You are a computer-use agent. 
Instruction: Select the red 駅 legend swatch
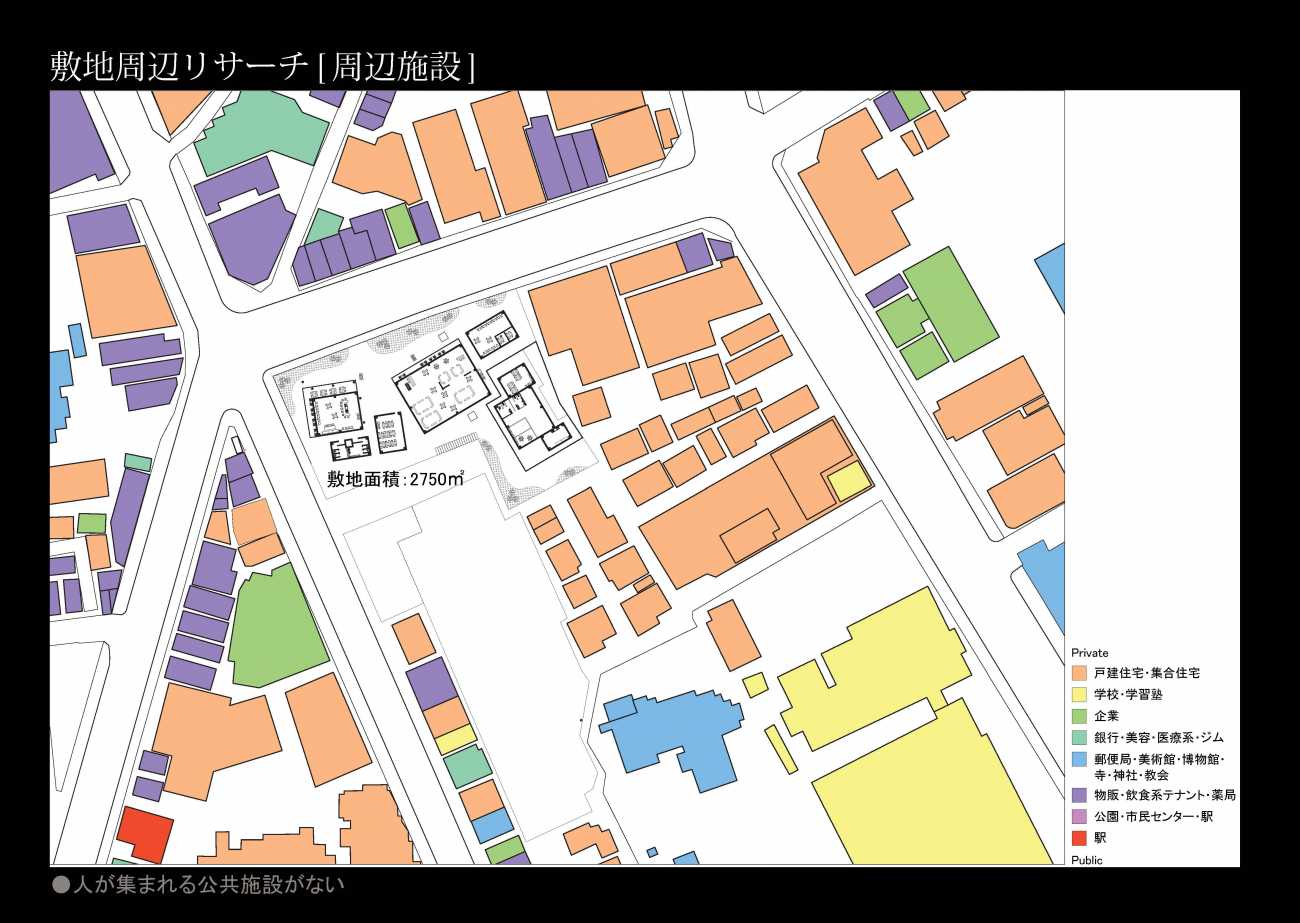[1079, 838]
